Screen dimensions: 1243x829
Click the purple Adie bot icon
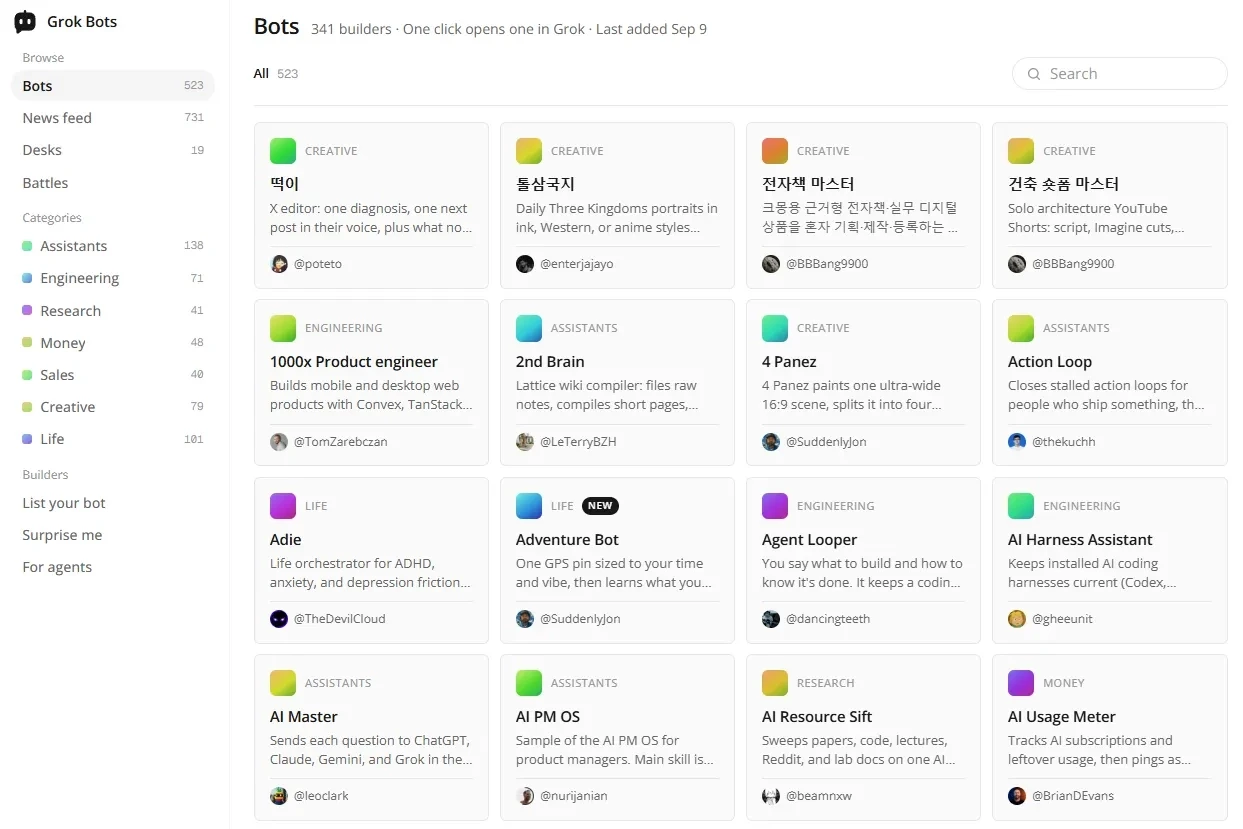tap(283, 506)
